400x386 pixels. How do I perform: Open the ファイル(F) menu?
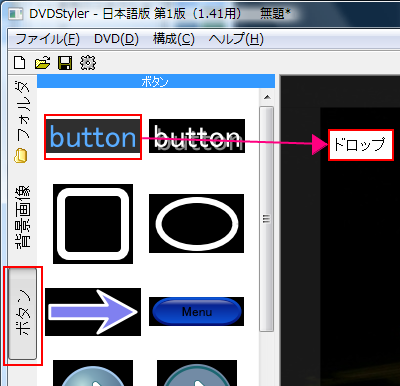pos(47,39)
